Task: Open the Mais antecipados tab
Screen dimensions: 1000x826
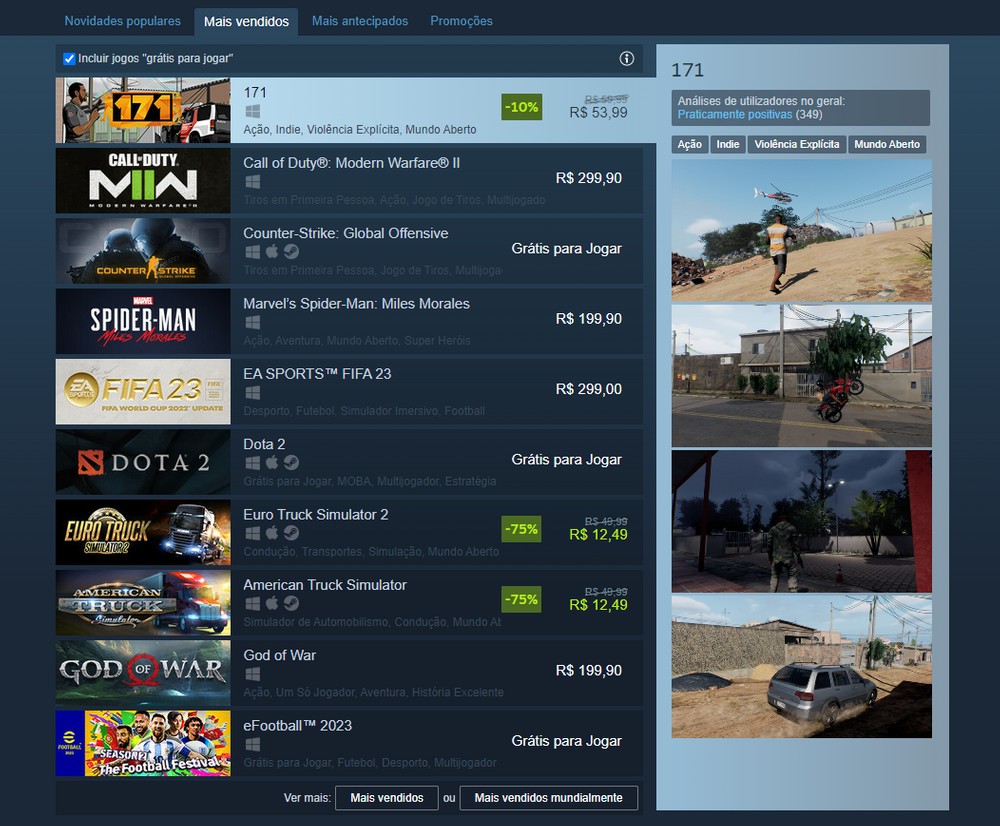Action: coord(360,21)
